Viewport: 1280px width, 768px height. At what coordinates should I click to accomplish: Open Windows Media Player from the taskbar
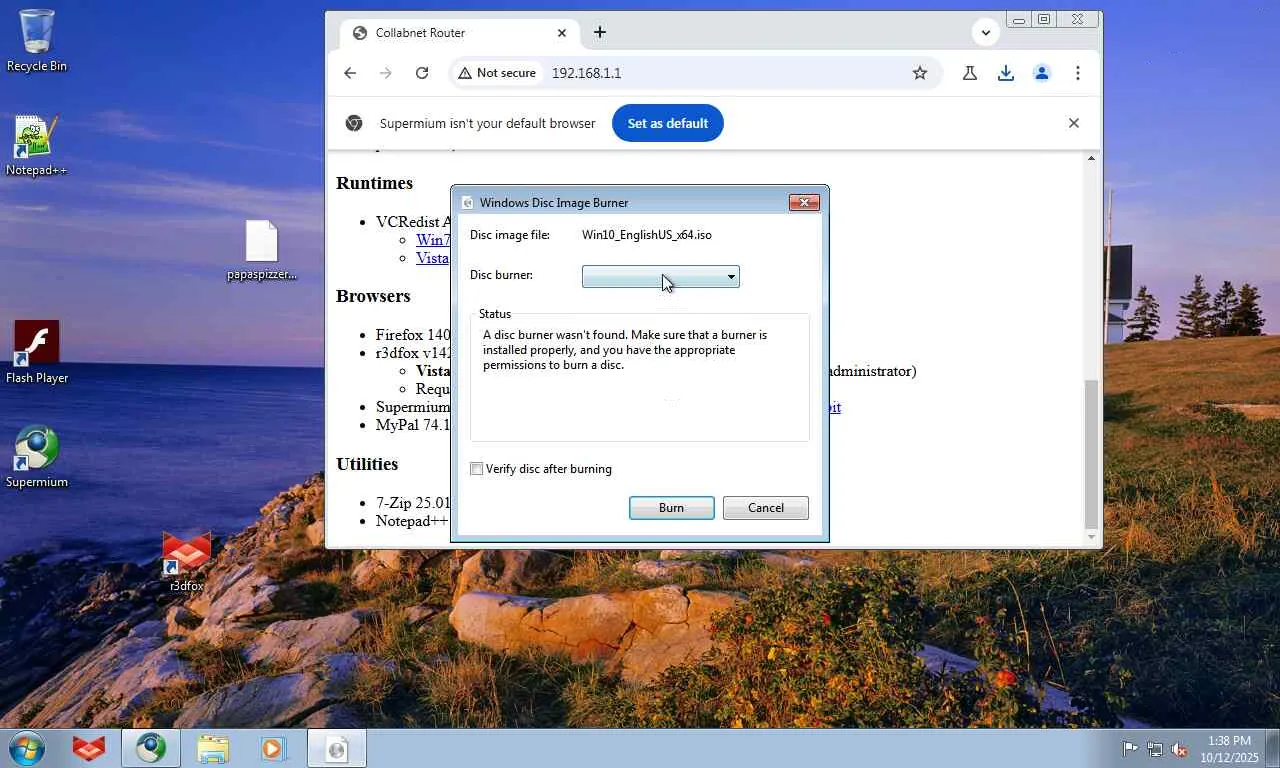[x=273, y=748]
